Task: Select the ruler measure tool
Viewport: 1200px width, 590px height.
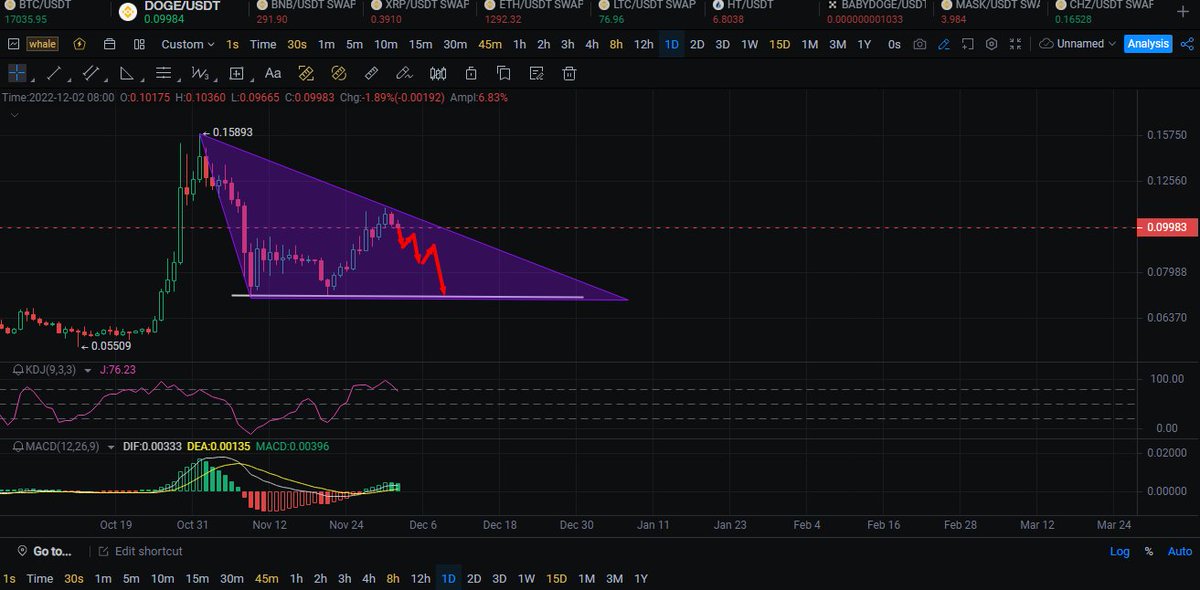Action: pyautogui.click(x=371, y=73)
